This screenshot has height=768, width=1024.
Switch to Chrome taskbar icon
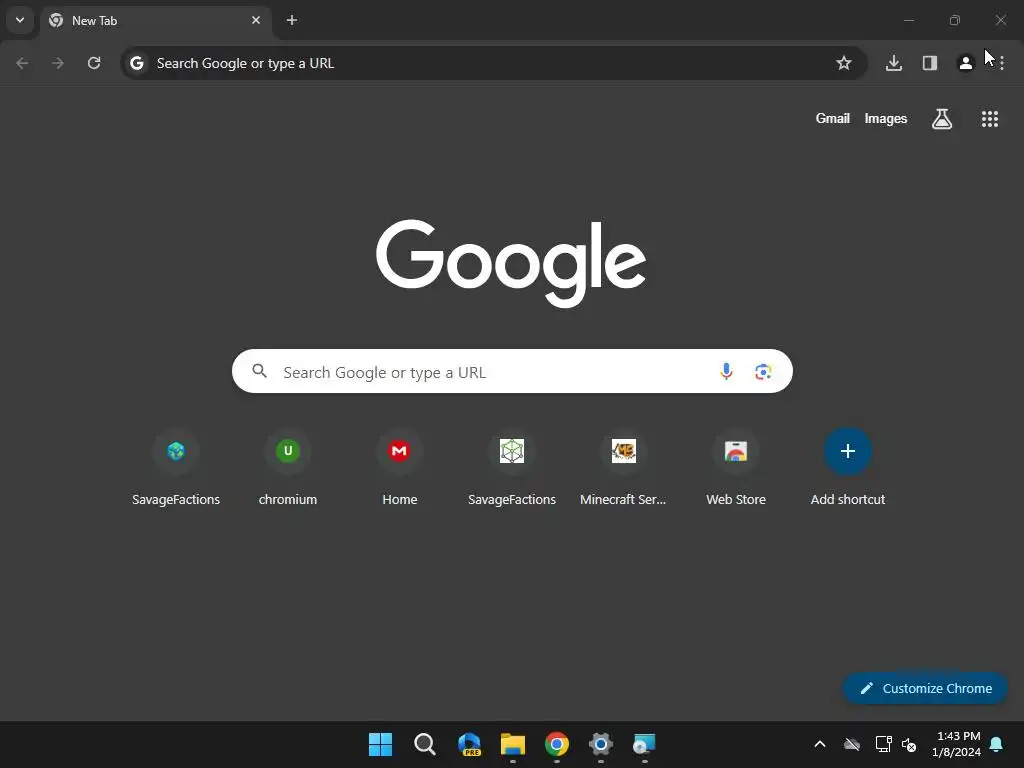tap(557, 744)
